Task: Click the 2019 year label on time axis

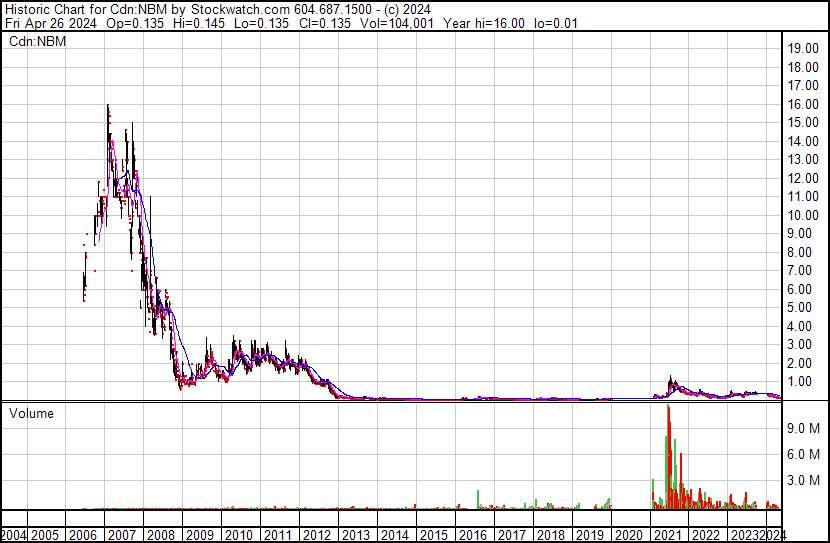Action: coord(590,535)
